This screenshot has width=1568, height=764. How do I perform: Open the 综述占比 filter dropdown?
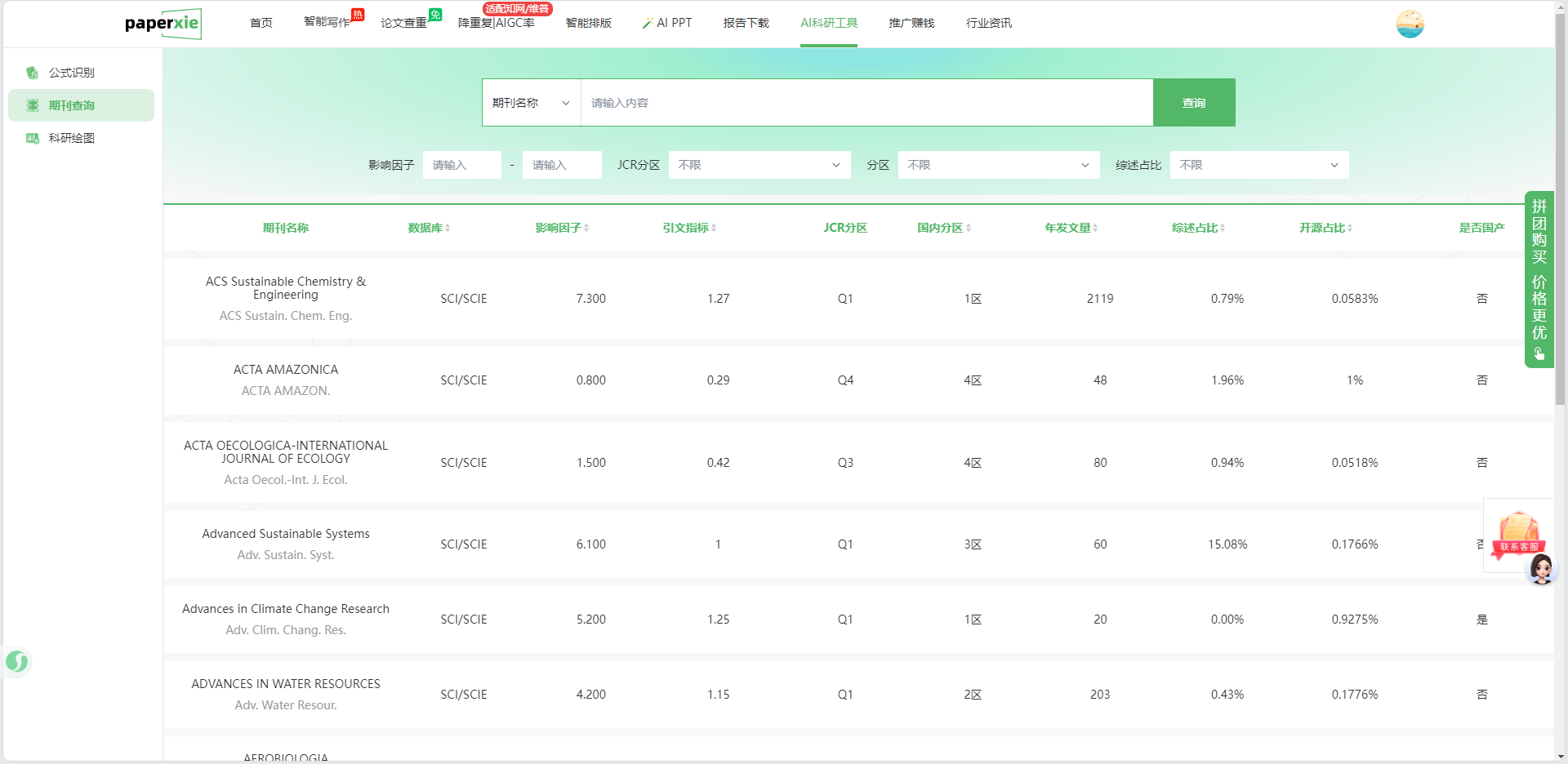pyautogui.click(x=1258, y=165)
